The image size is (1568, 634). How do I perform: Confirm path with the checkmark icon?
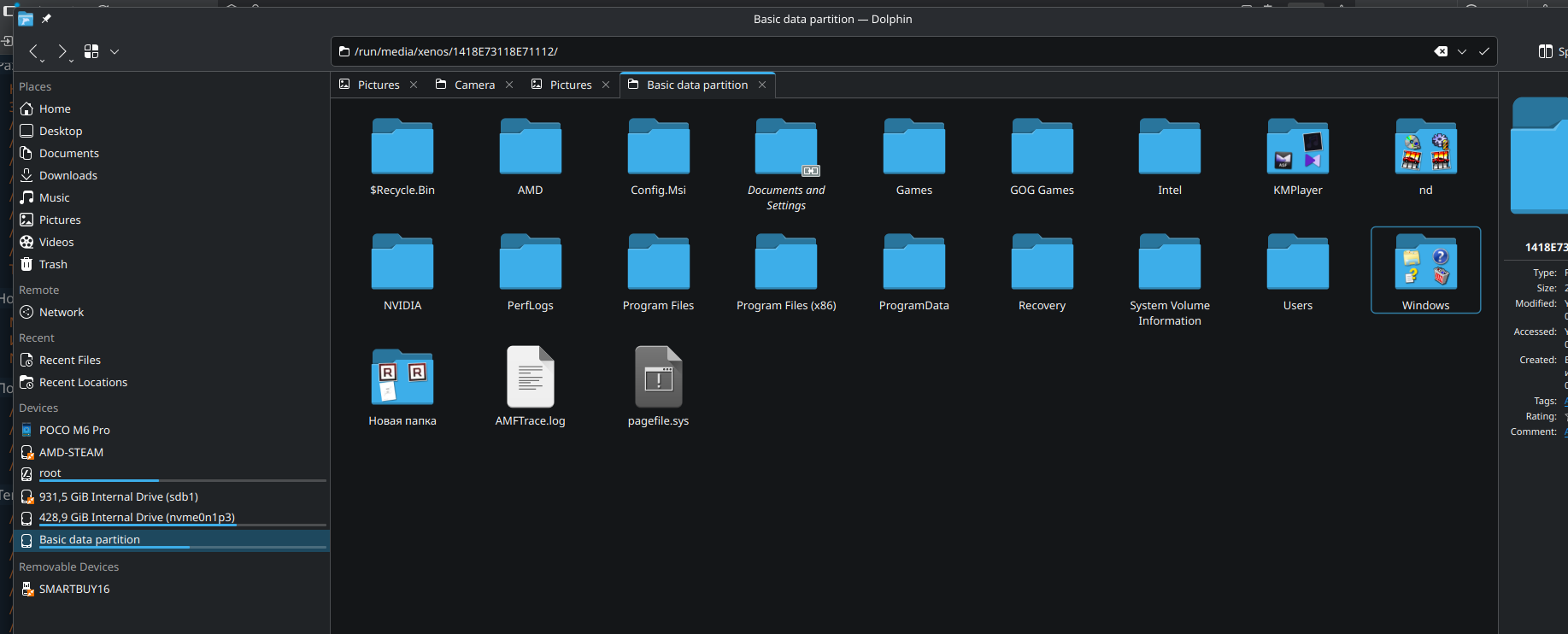[x=1484, y=52]
